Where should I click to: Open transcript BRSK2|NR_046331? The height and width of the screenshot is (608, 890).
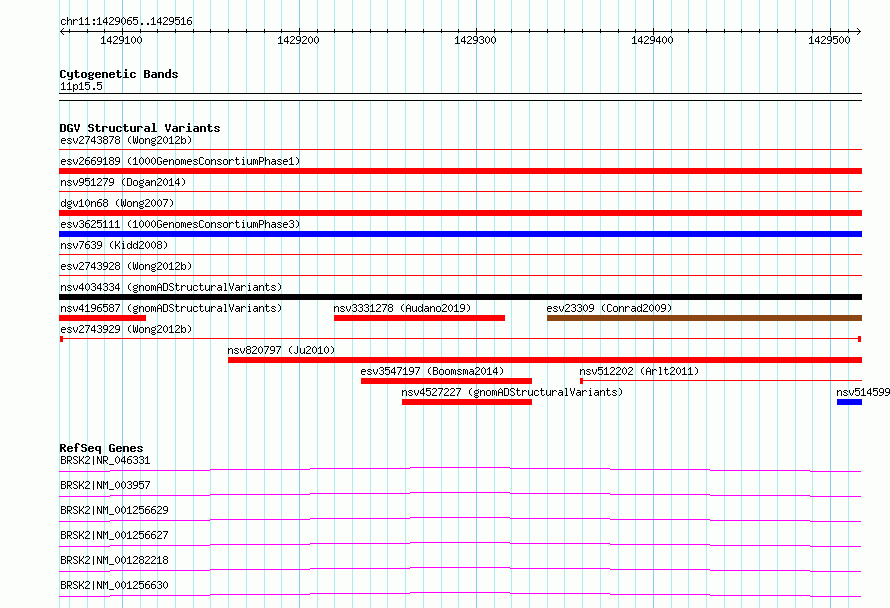click(x=105, y=460)
